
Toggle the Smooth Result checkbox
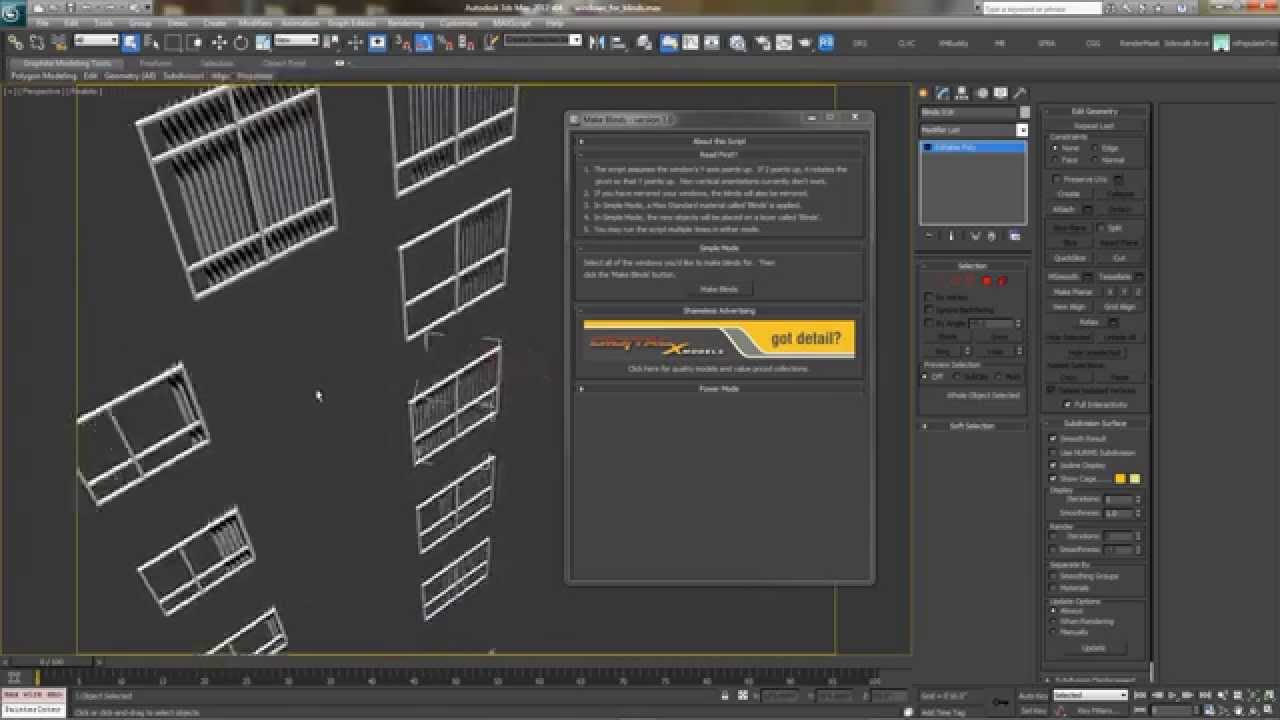[1053, 438]
